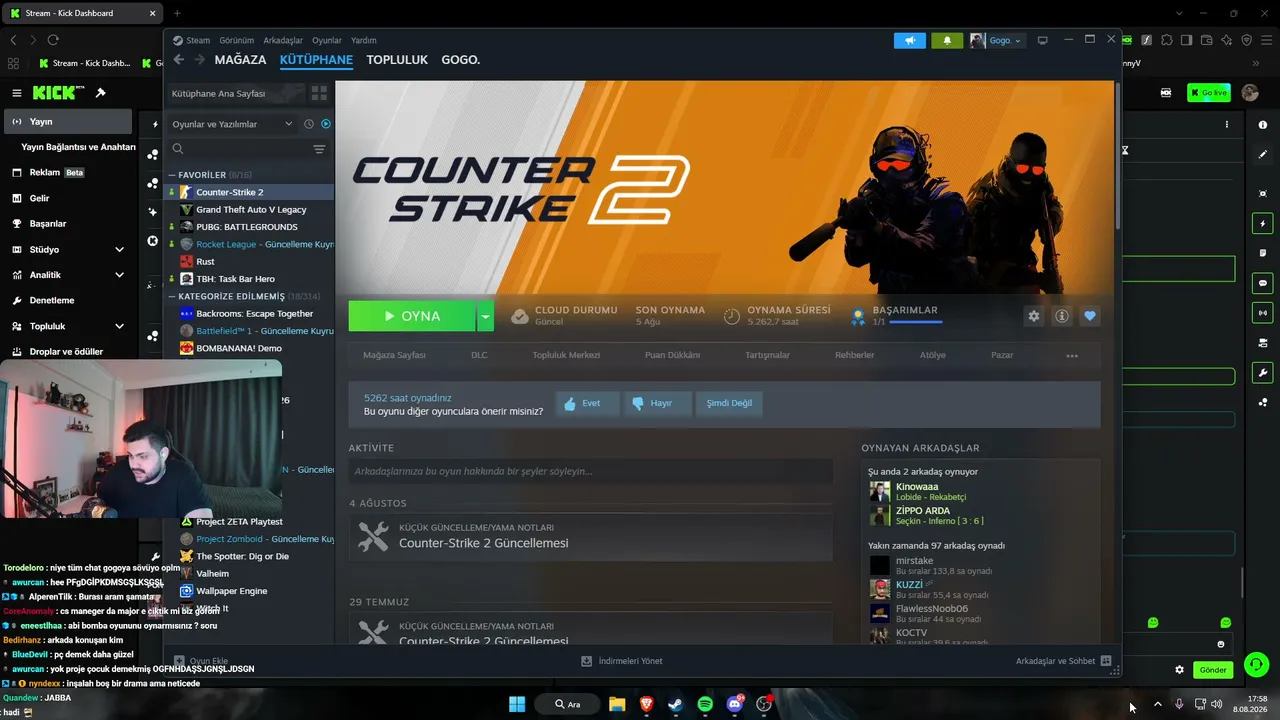Open GOGO. profile tab in Steam
The height and width of the screenshot is (720, 1280).
click(461, 60)
